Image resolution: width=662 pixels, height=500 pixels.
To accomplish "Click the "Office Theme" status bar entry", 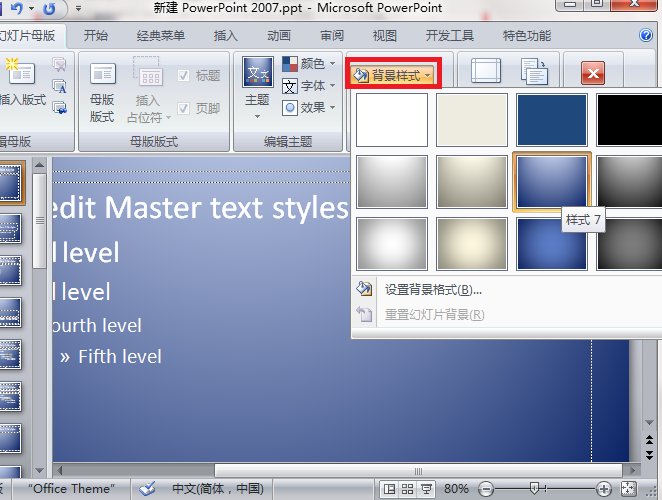I will 71,489.
